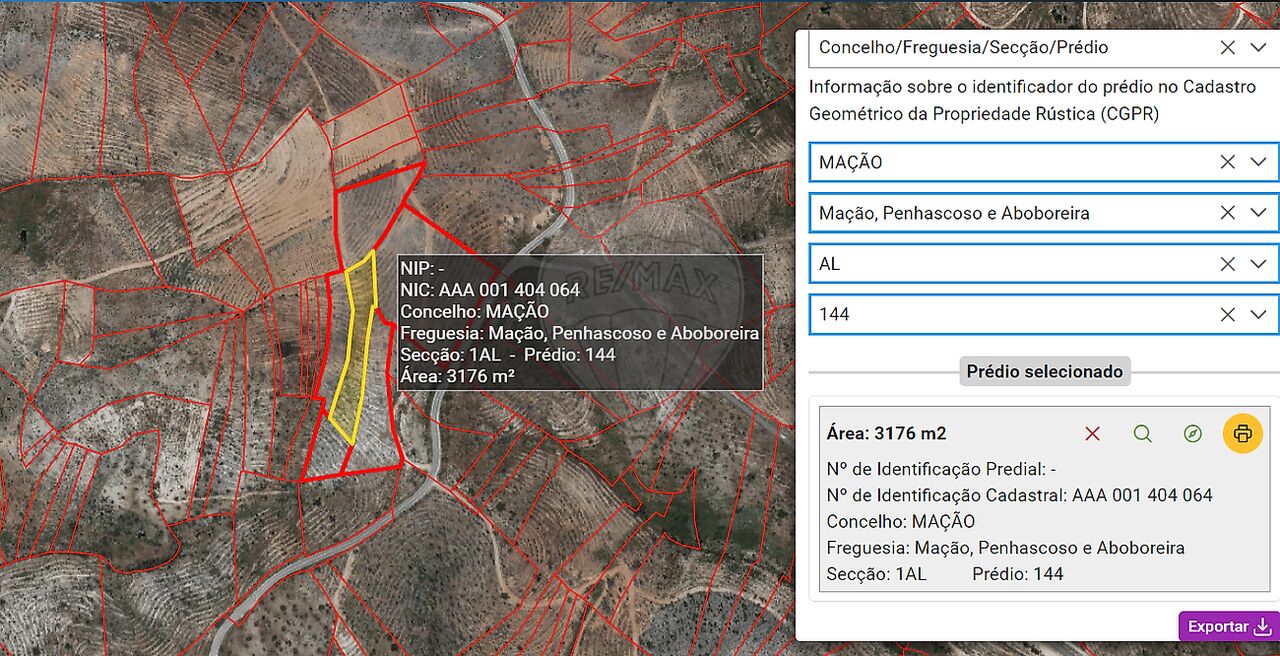Click the Prédio selecionado section header
The height and width of the screenshot is (656, 1280).
[x=1044, y=372]
